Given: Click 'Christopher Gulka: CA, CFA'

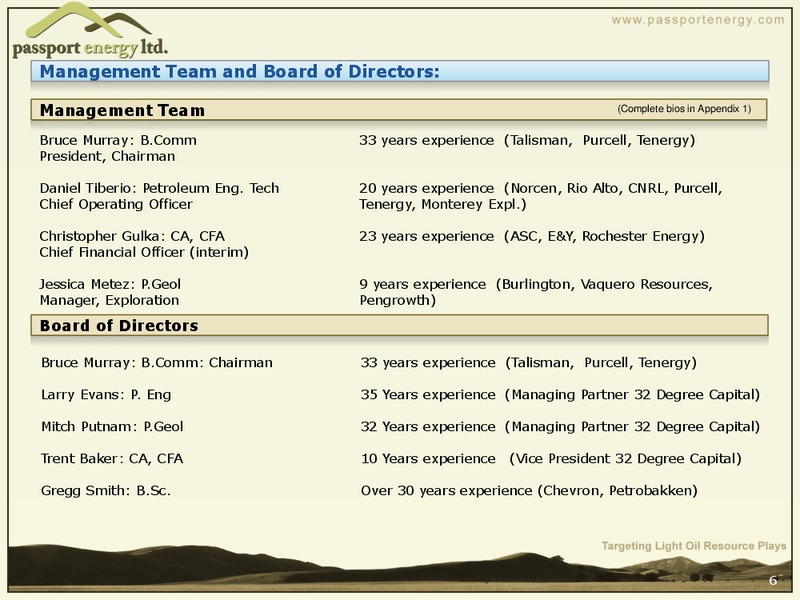Looking at the screenshot, I should [x=132, y=236].
